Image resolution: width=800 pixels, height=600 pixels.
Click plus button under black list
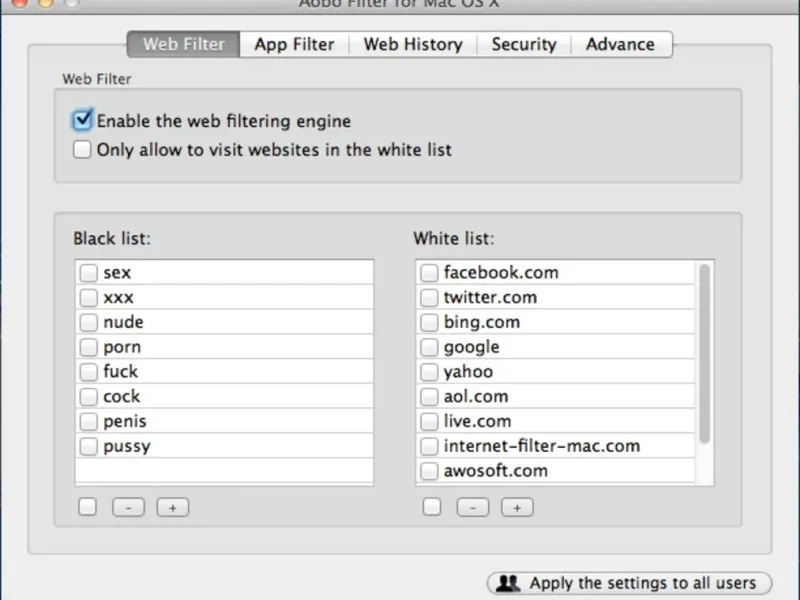172,508
